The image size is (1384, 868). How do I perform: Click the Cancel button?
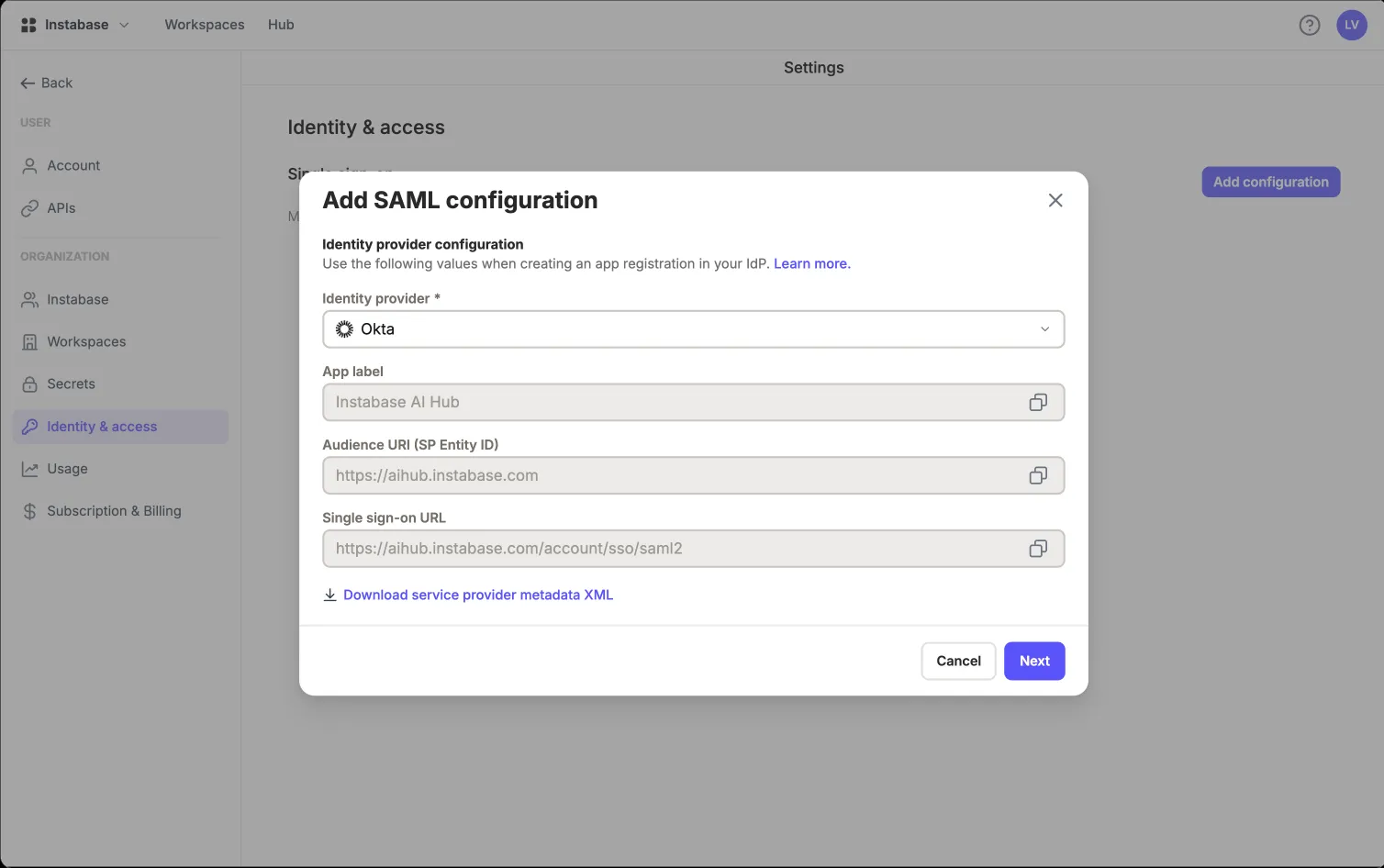(958, 662)
